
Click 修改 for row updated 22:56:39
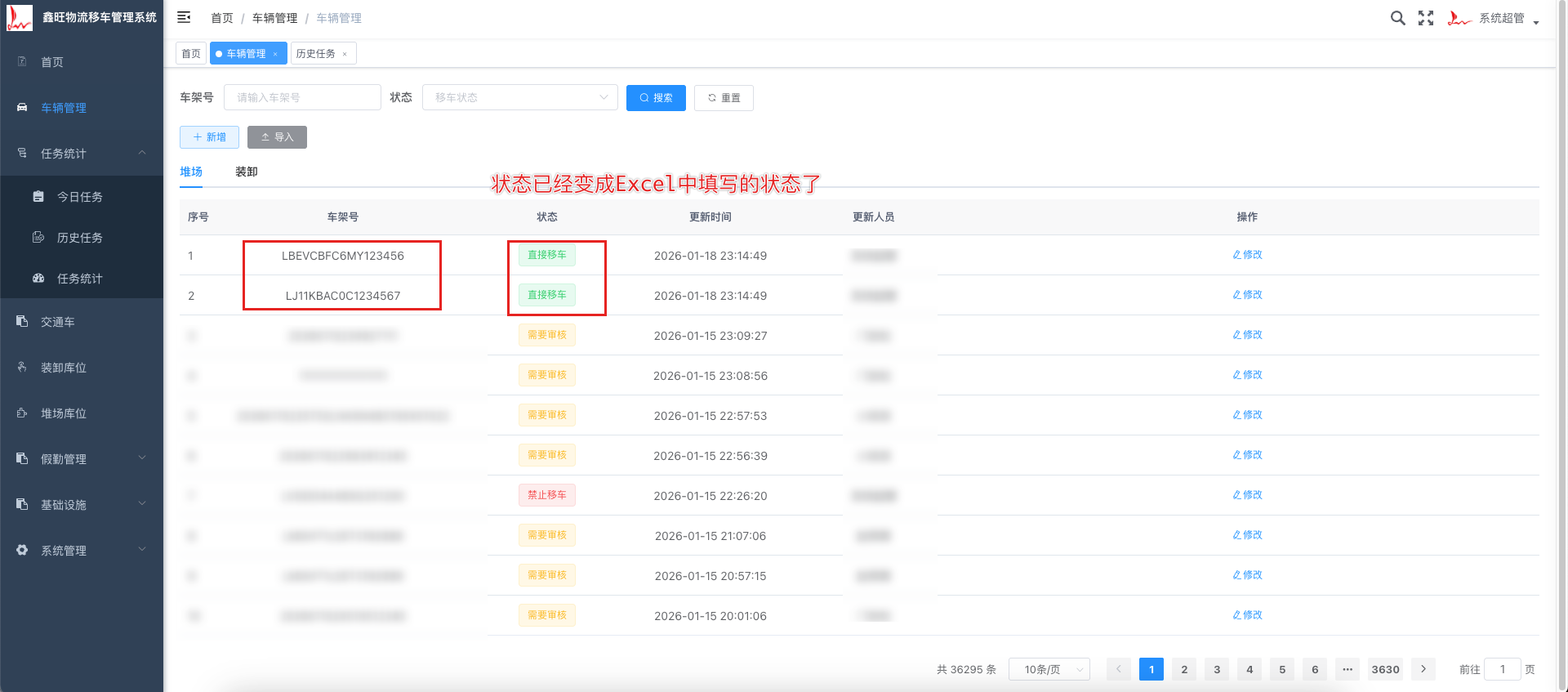point(1247,455)
